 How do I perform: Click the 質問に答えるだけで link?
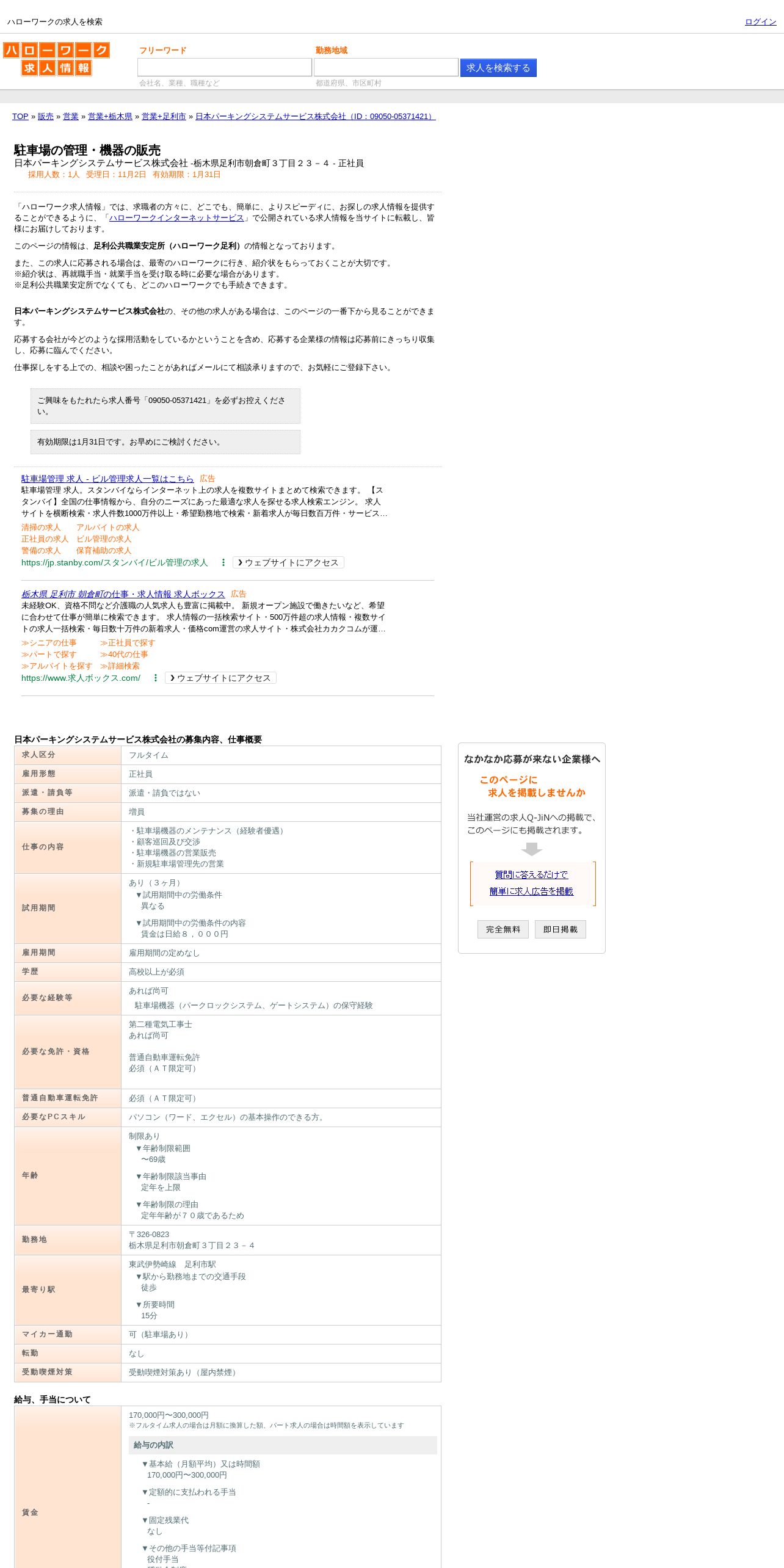(531, 875)
